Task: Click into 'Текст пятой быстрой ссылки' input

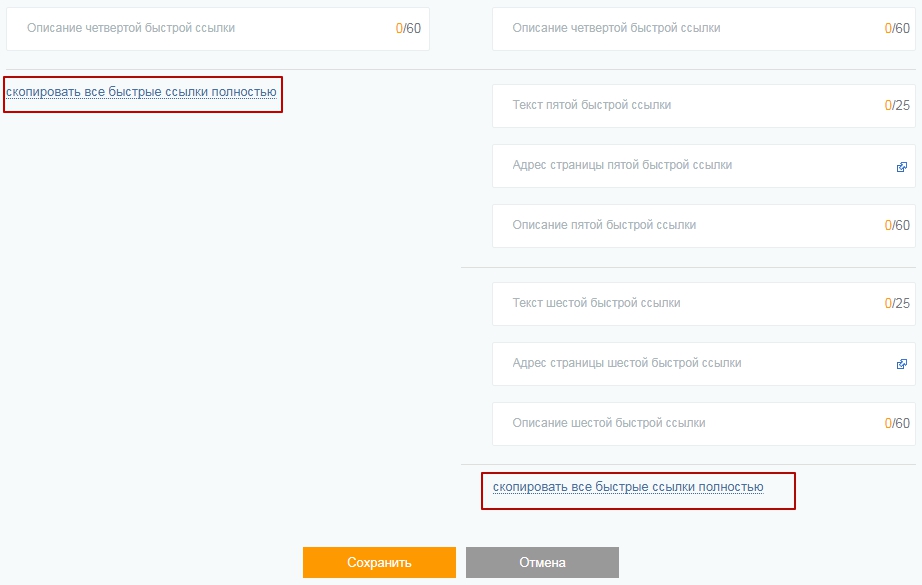Action: click(680, 106)
